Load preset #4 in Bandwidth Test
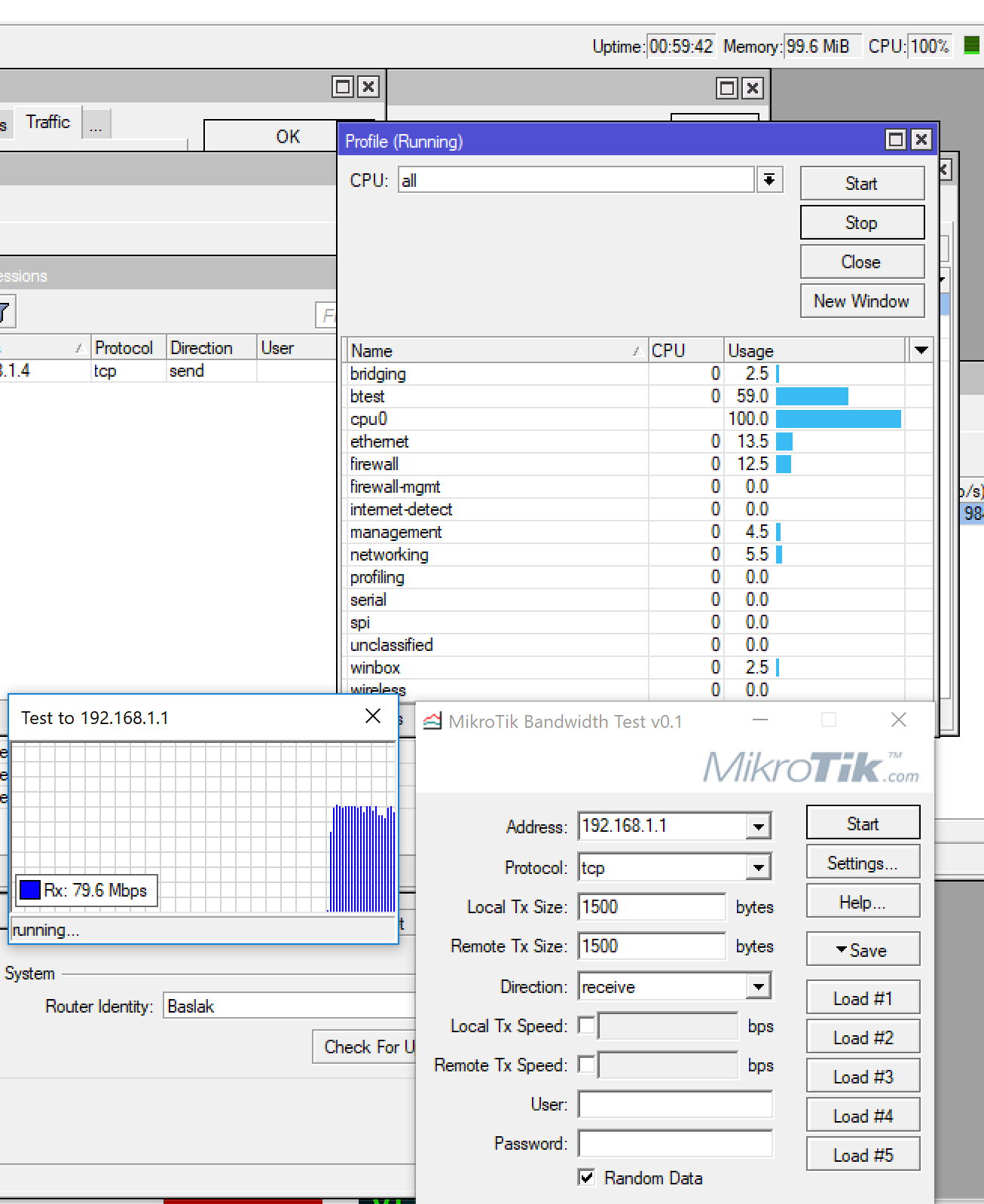 (x=863, y=1116)
